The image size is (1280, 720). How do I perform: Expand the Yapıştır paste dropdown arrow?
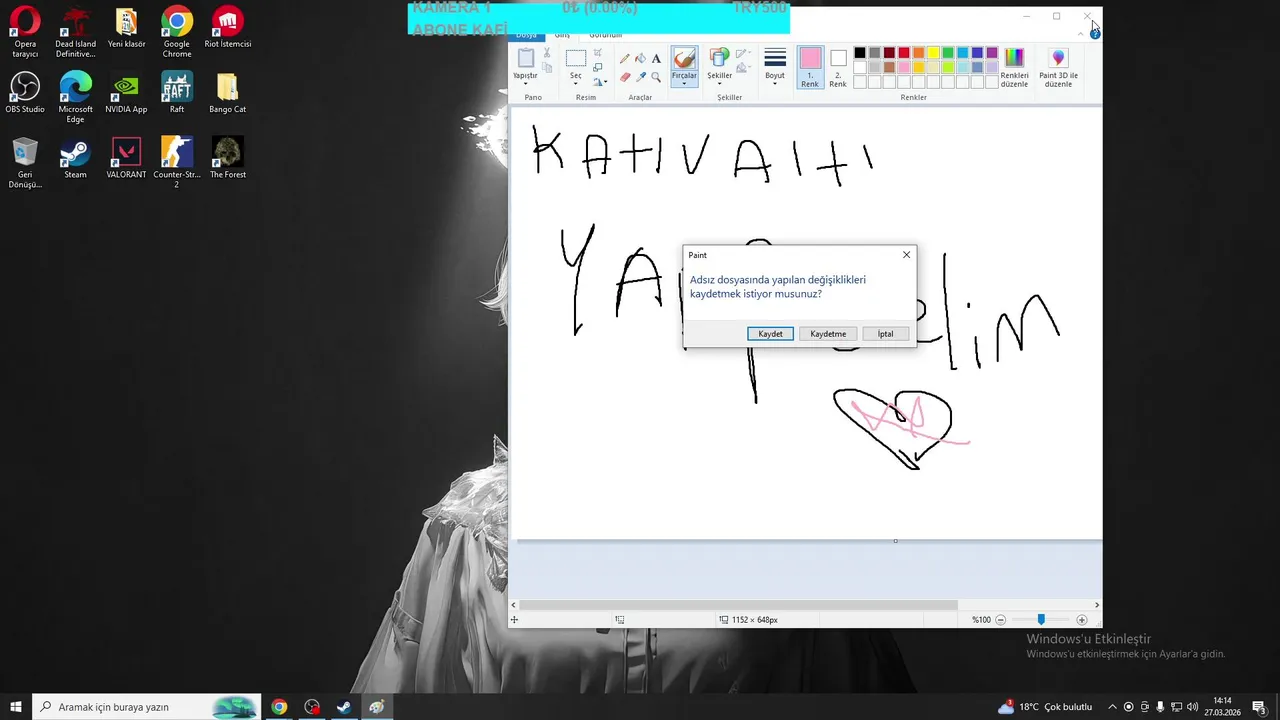[x=525, y=83]
